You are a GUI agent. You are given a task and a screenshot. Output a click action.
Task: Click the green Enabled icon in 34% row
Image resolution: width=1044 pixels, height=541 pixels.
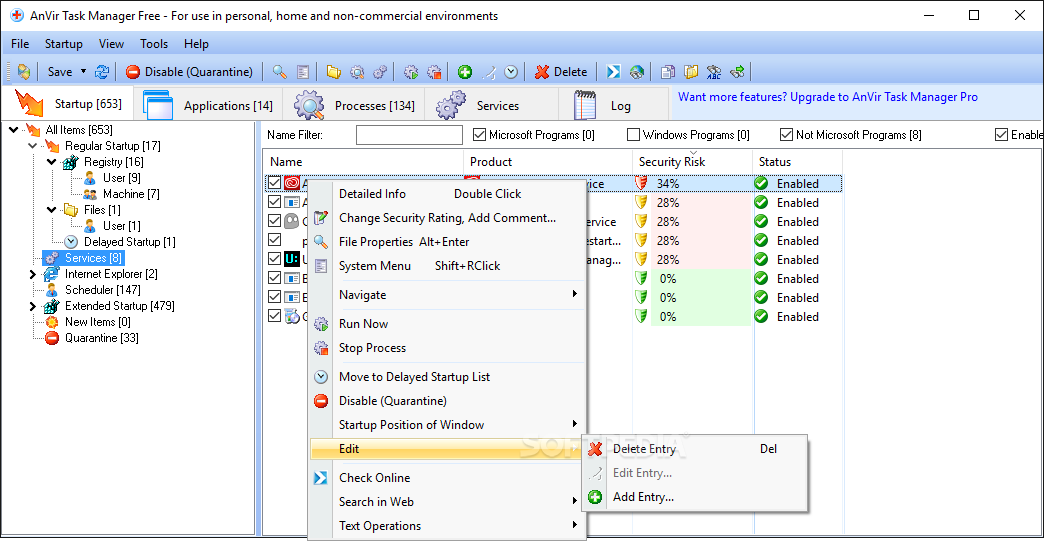tap(761, 183)
